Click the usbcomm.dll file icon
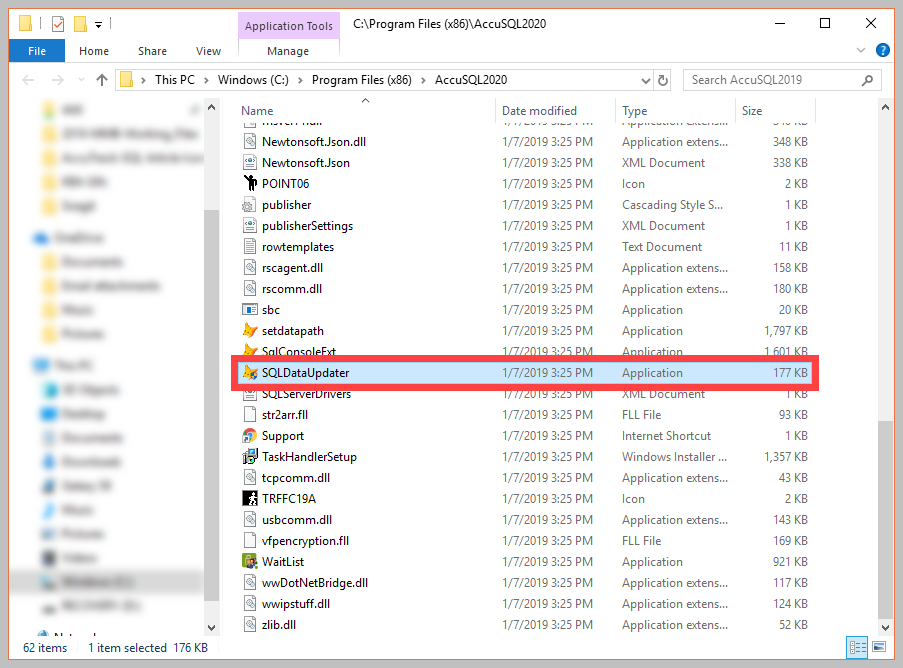 coord(250,519)
